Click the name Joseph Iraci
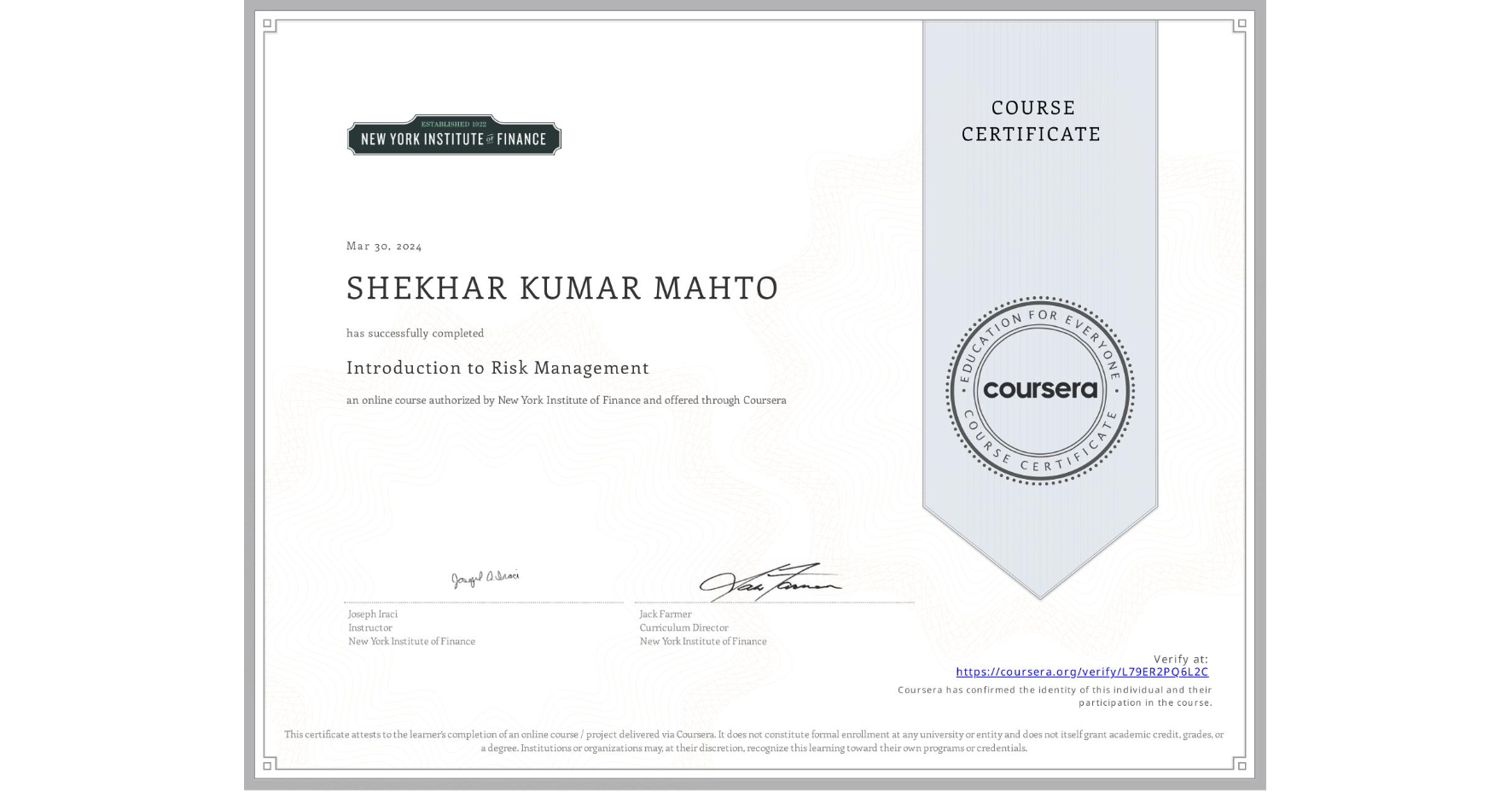The height and width of the screenshot is (792, 1512). pyautogui.click(x=373, y=614)
